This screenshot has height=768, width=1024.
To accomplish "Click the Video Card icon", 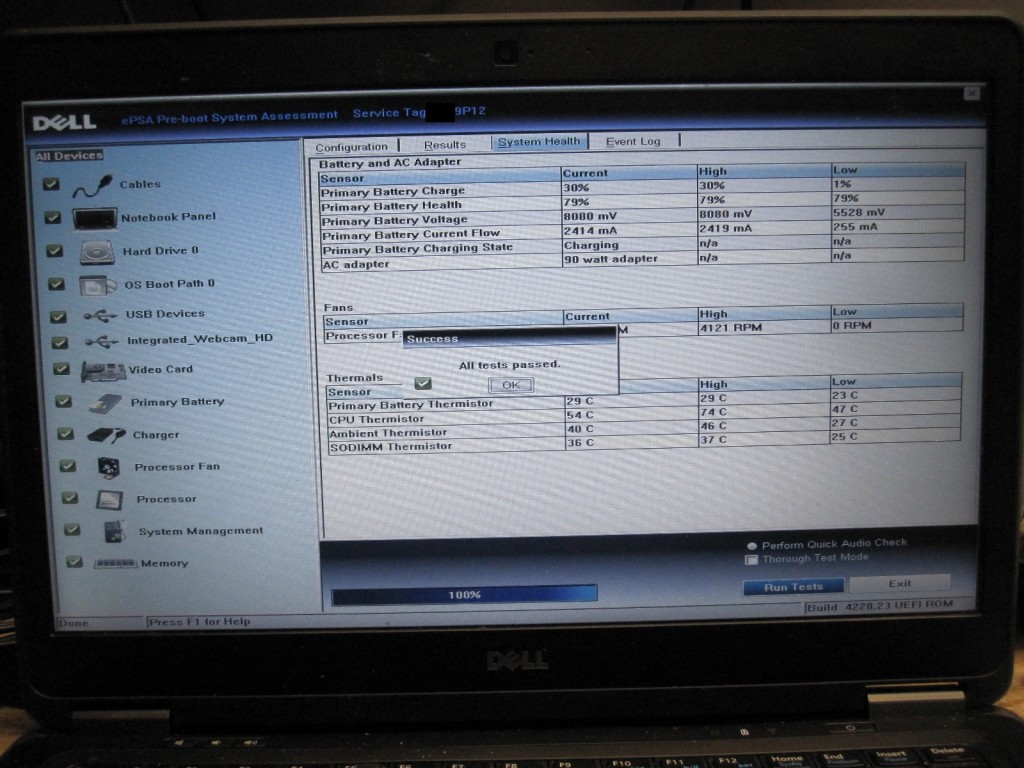I will click(103, 371).
